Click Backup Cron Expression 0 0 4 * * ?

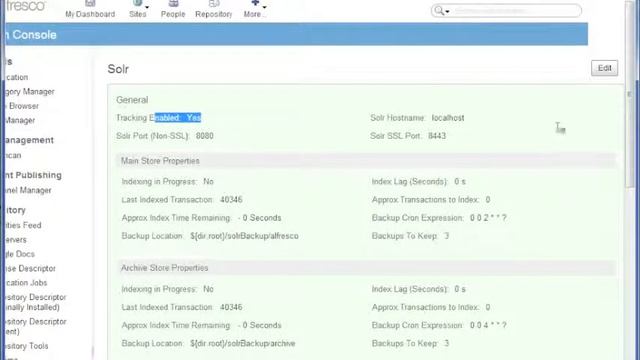tap(488, 325)
